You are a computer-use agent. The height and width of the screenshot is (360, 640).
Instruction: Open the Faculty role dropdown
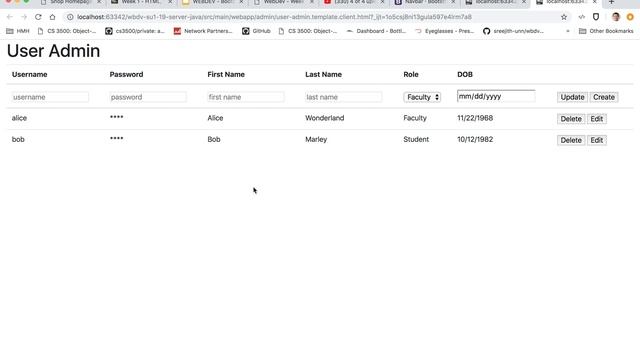422,97
